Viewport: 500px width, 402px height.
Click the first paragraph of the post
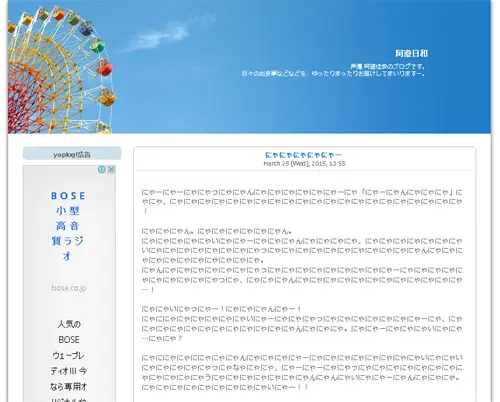coord(302,201)
